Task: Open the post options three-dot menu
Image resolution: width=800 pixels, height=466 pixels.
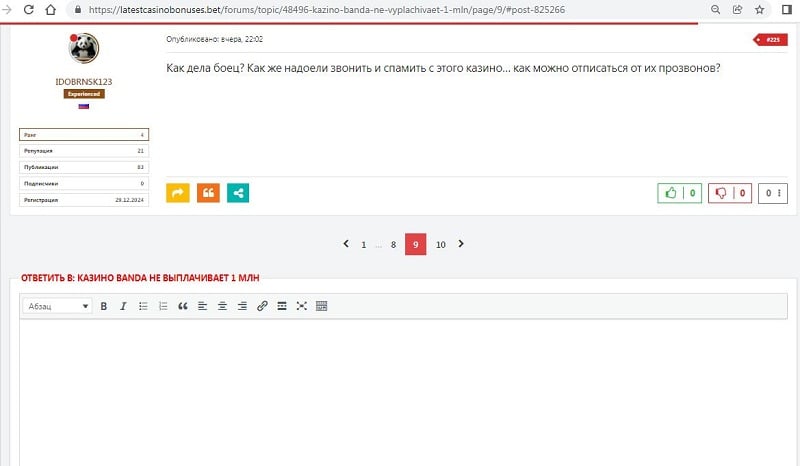Action: (779, 193)
